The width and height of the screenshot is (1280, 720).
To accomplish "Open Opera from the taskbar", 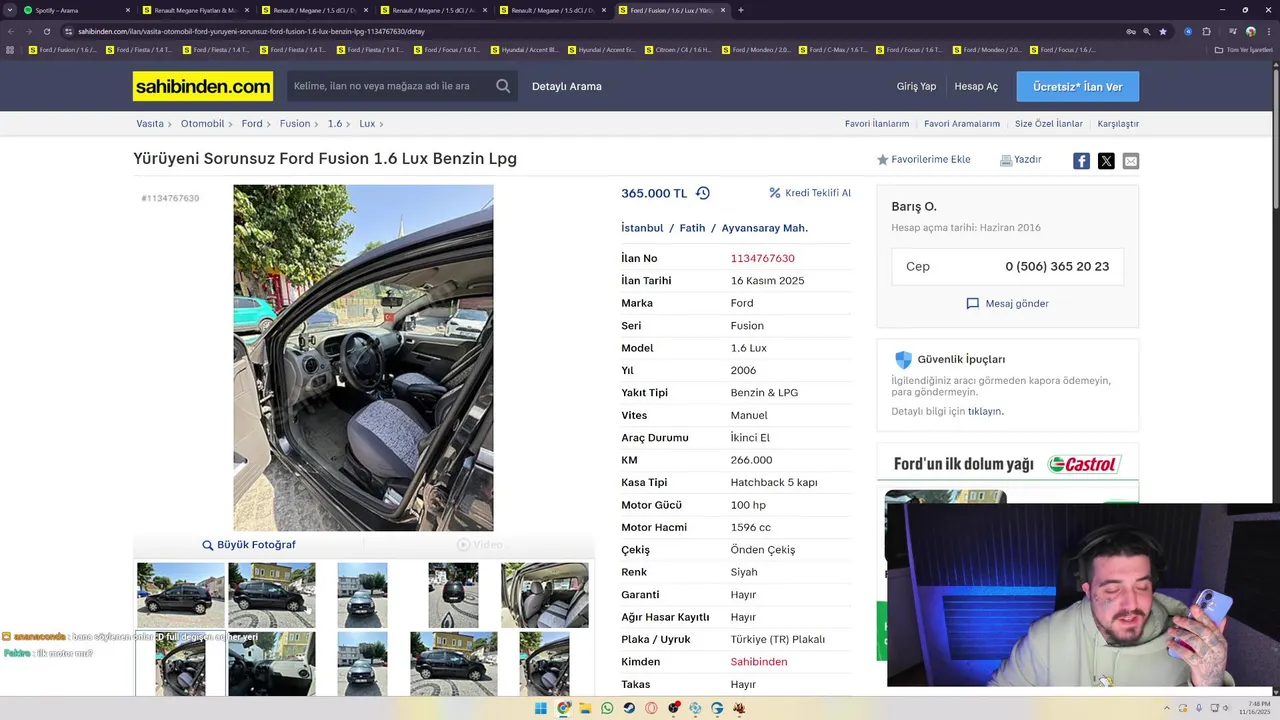I will click(651, 708).
